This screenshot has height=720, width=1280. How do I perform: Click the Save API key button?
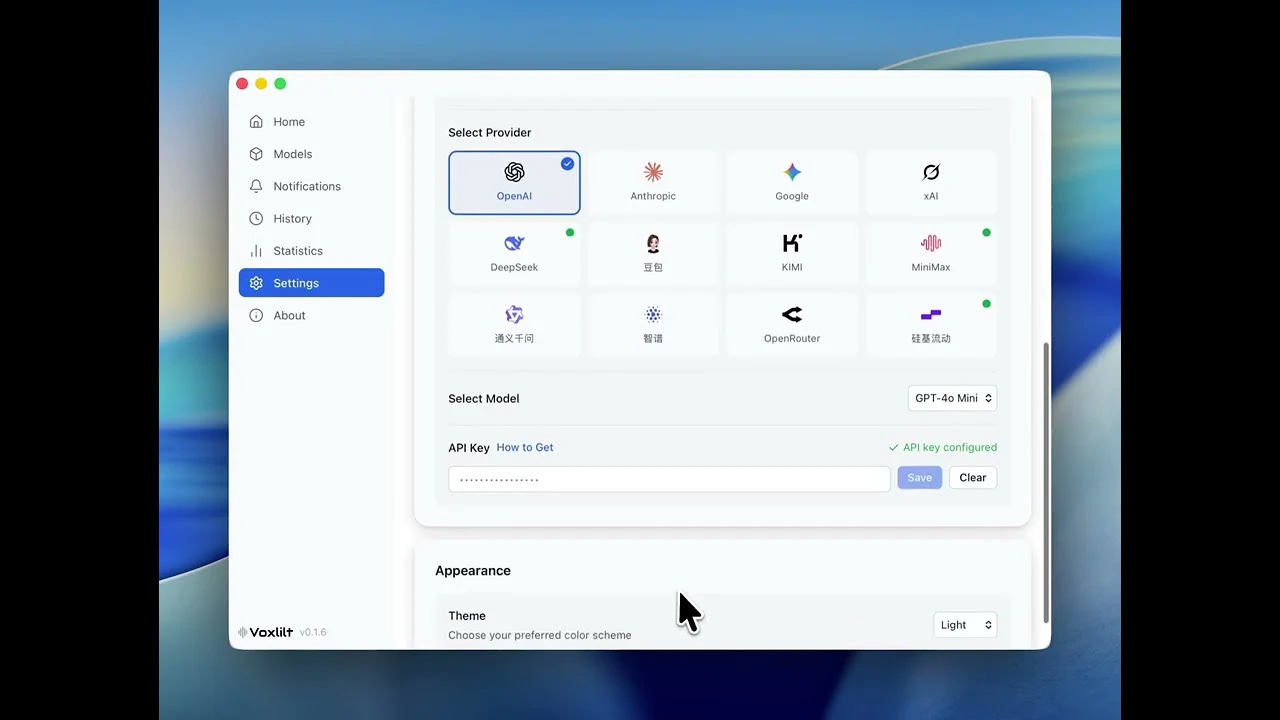tap(919, 478)
